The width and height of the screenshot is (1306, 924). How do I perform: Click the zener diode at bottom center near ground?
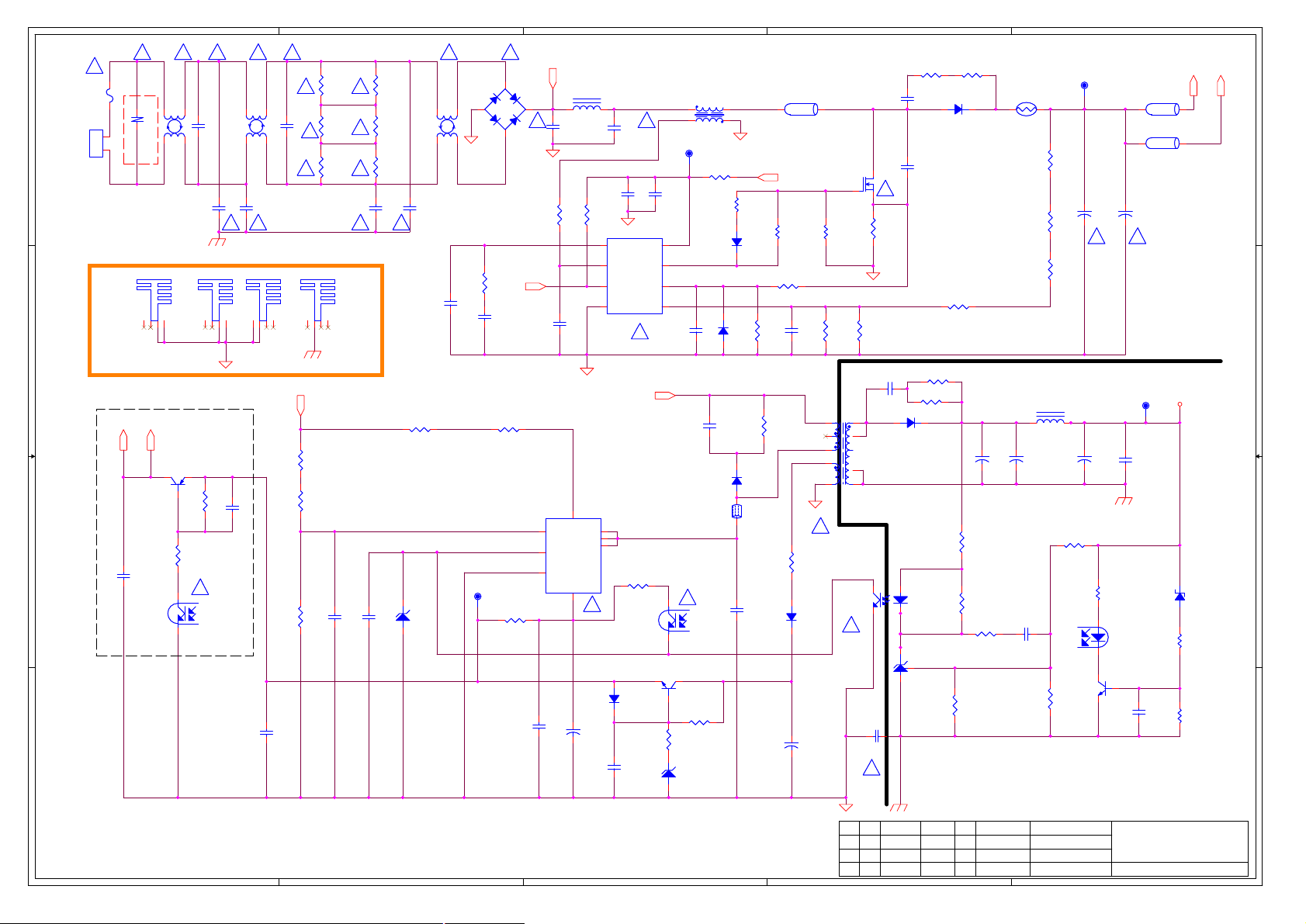click(668, 773)
